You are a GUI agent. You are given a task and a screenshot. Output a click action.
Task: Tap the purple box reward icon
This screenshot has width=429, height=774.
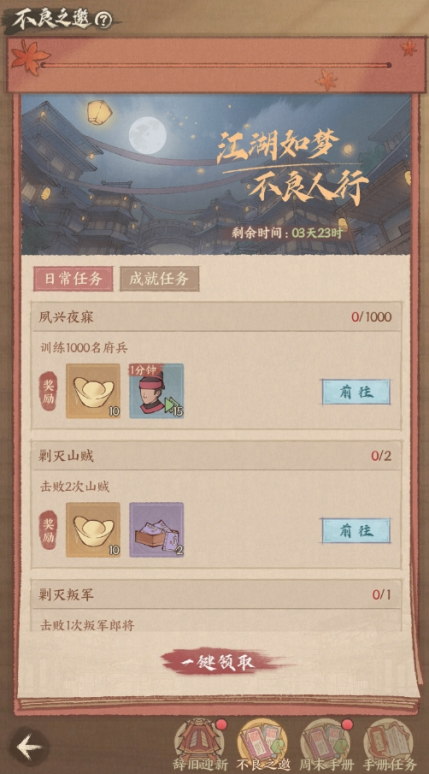click(x=156, y=530)
